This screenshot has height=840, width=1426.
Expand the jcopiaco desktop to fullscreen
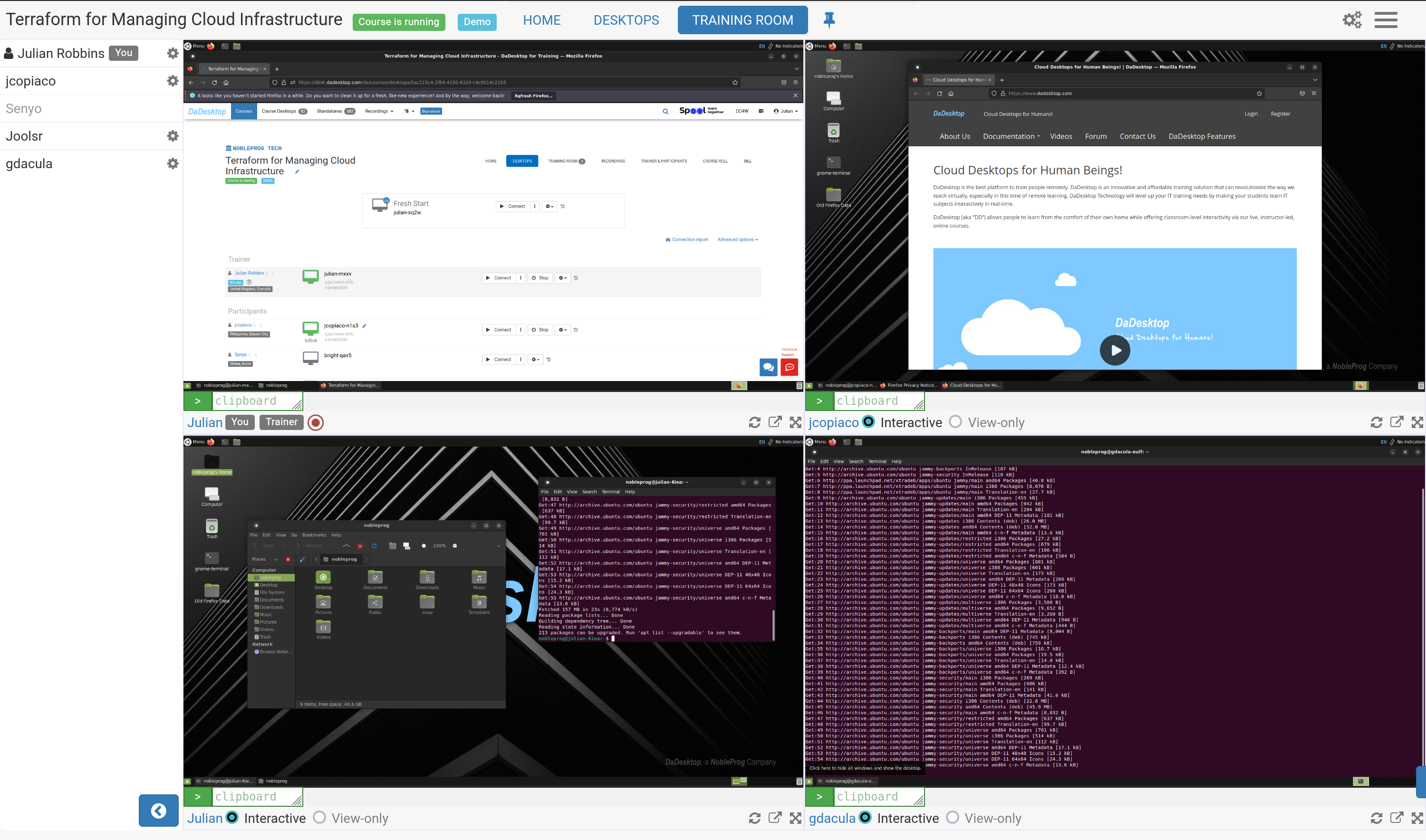pyautogui.click(x=1417, y=422)
